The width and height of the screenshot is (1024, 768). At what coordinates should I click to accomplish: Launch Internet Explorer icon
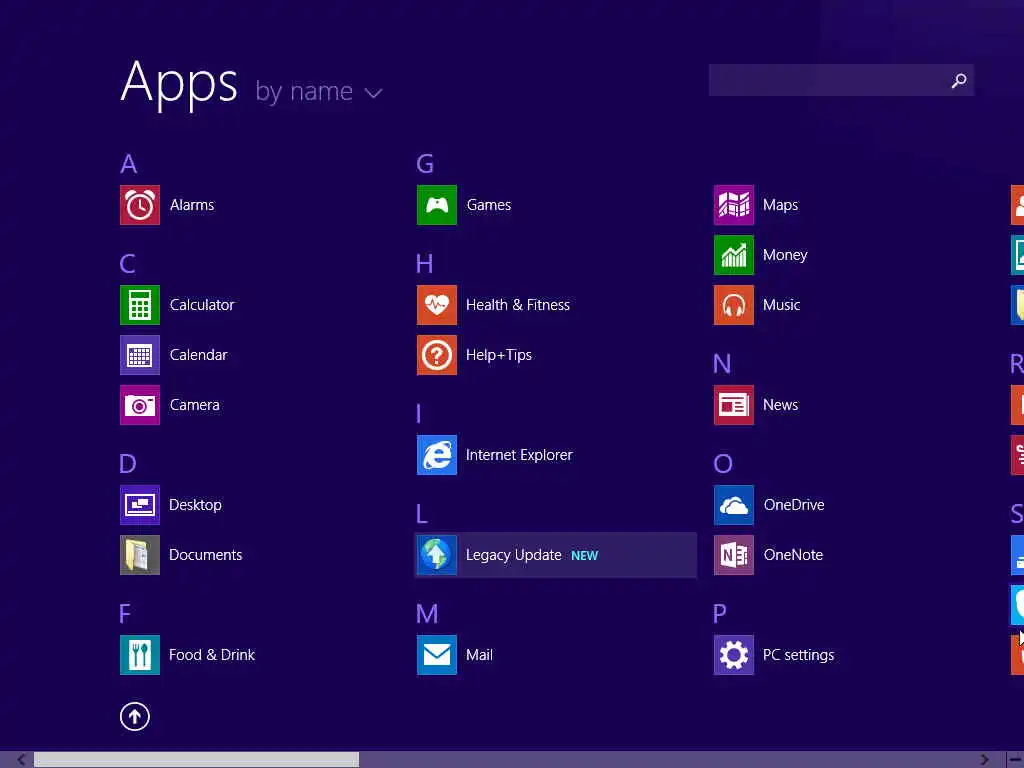[x=437, y=455]
